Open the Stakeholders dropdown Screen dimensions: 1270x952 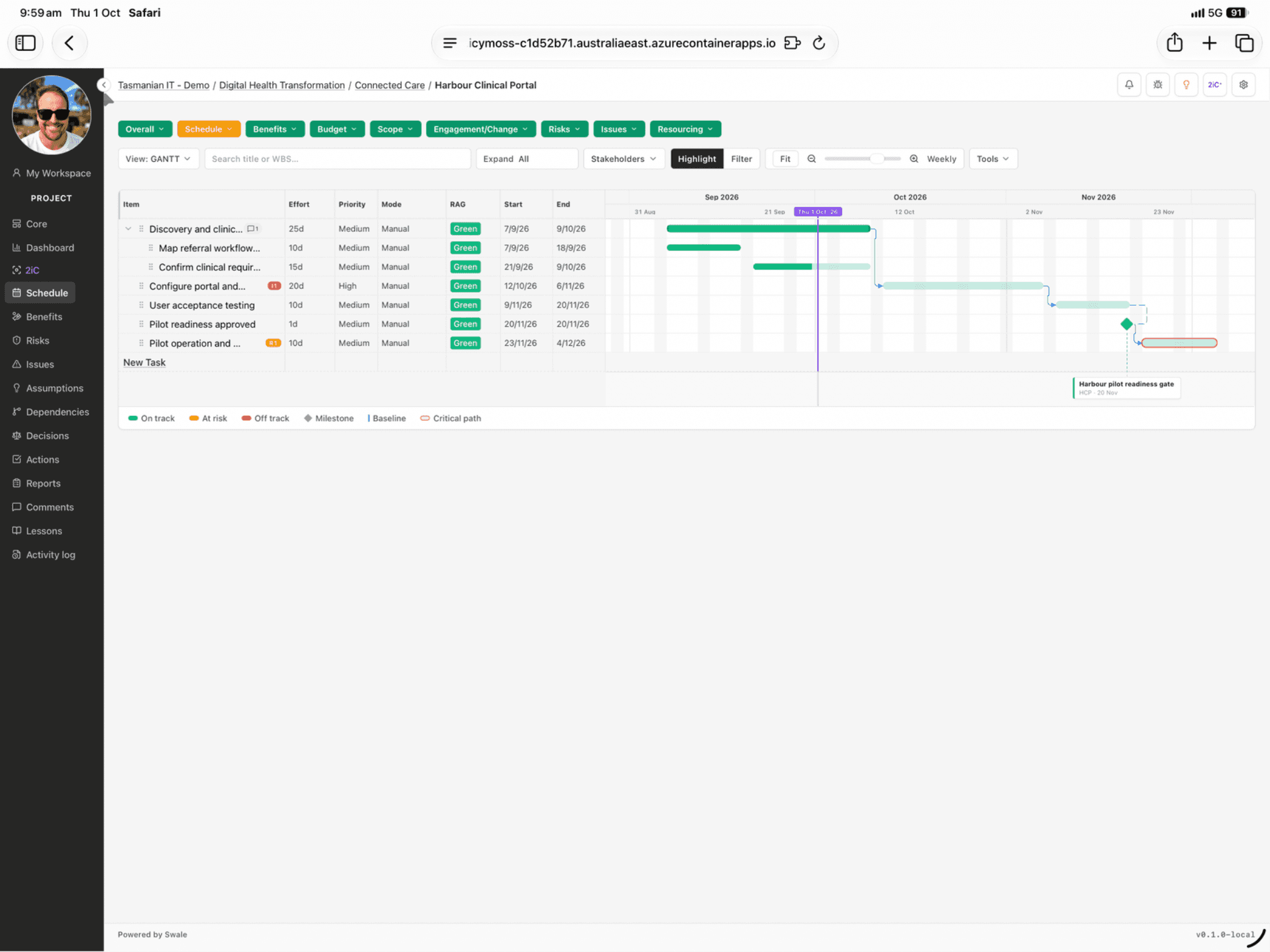point(623,159)
